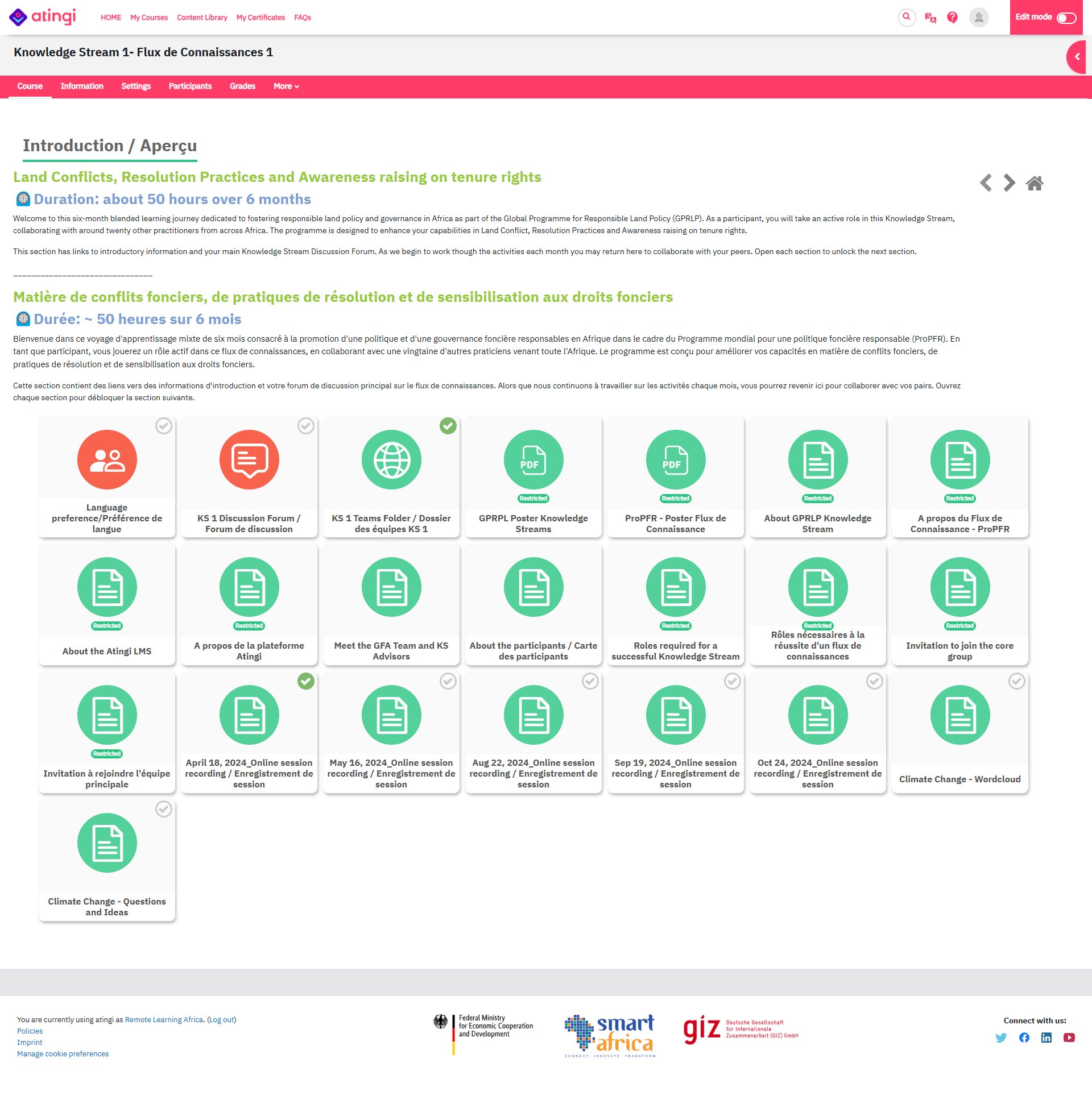The image size is (1092, 1095).
Task: Mark KS 1 Discussion Forum complete
Action: tap(306, 426)
